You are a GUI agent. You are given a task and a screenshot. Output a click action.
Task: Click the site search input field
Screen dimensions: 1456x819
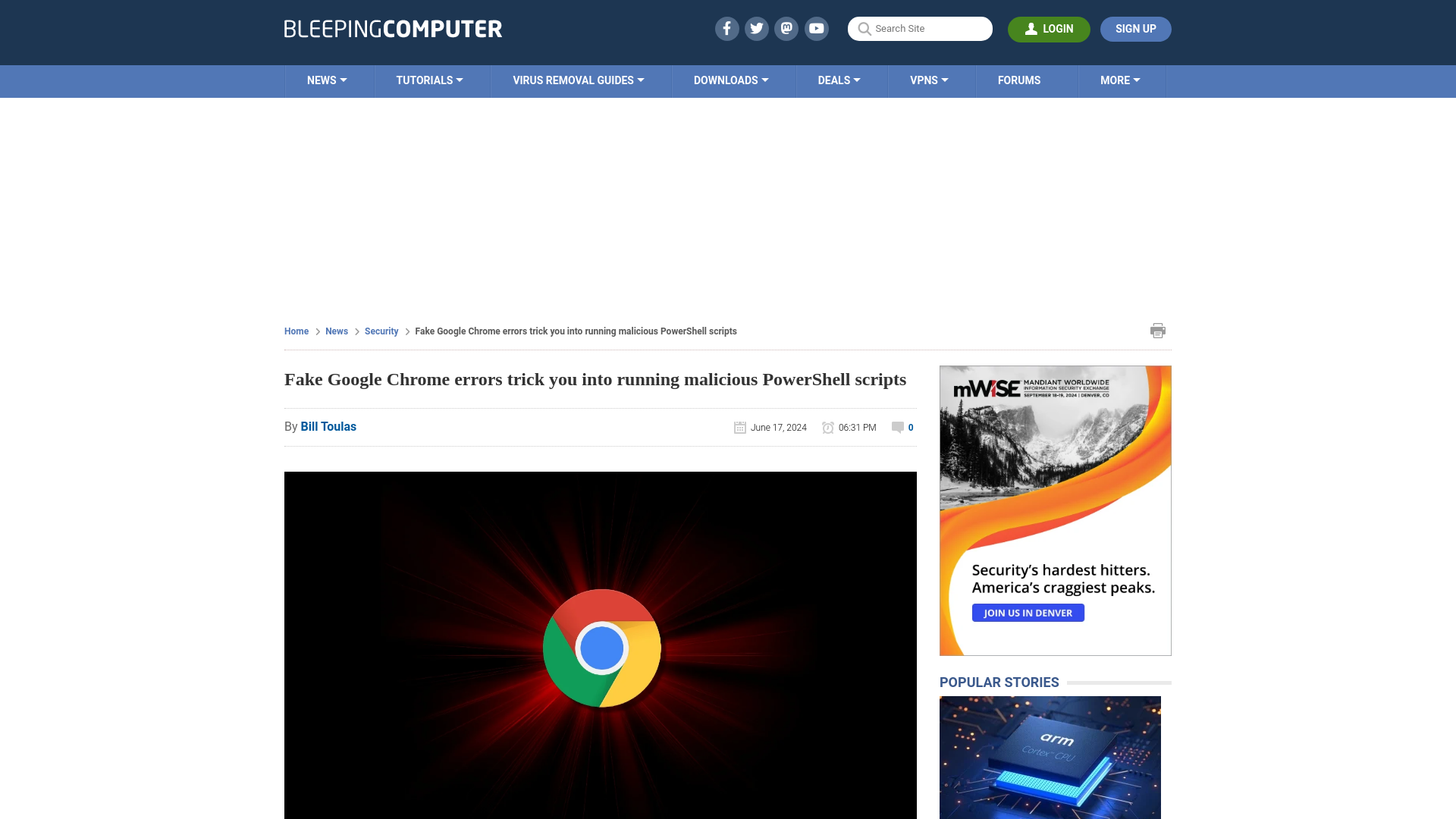pos(920,28)
